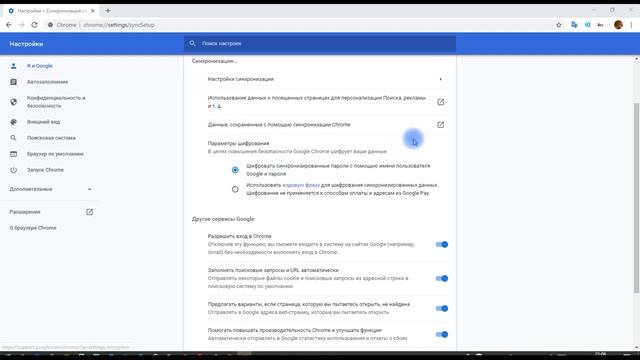Toggle Предлагать варианты, если страница не найдена
Screen dimensions: 640x360
pos(442,308)
